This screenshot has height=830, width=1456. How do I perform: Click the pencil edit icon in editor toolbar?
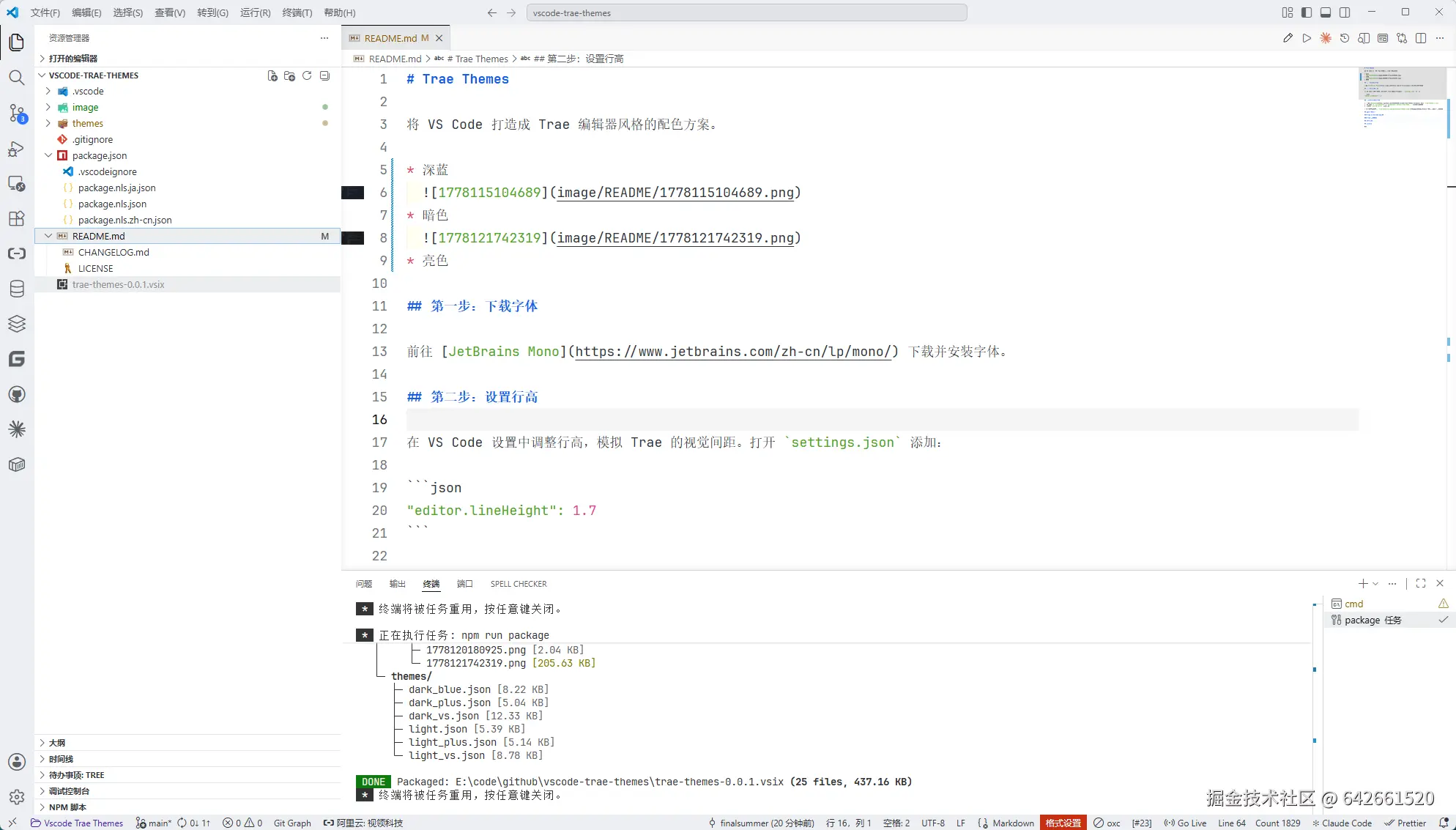click(1288, 38)
